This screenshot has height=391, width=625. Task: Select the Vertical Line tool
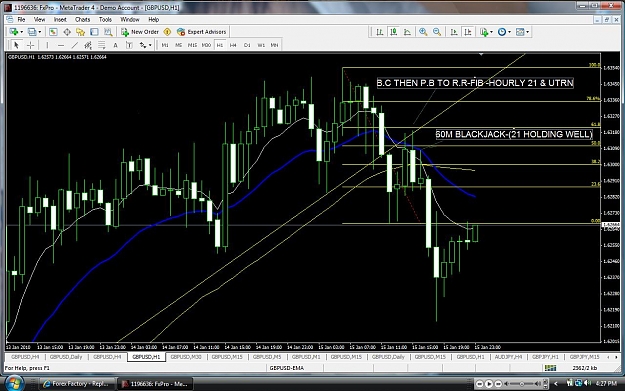(x=47, y=45)
